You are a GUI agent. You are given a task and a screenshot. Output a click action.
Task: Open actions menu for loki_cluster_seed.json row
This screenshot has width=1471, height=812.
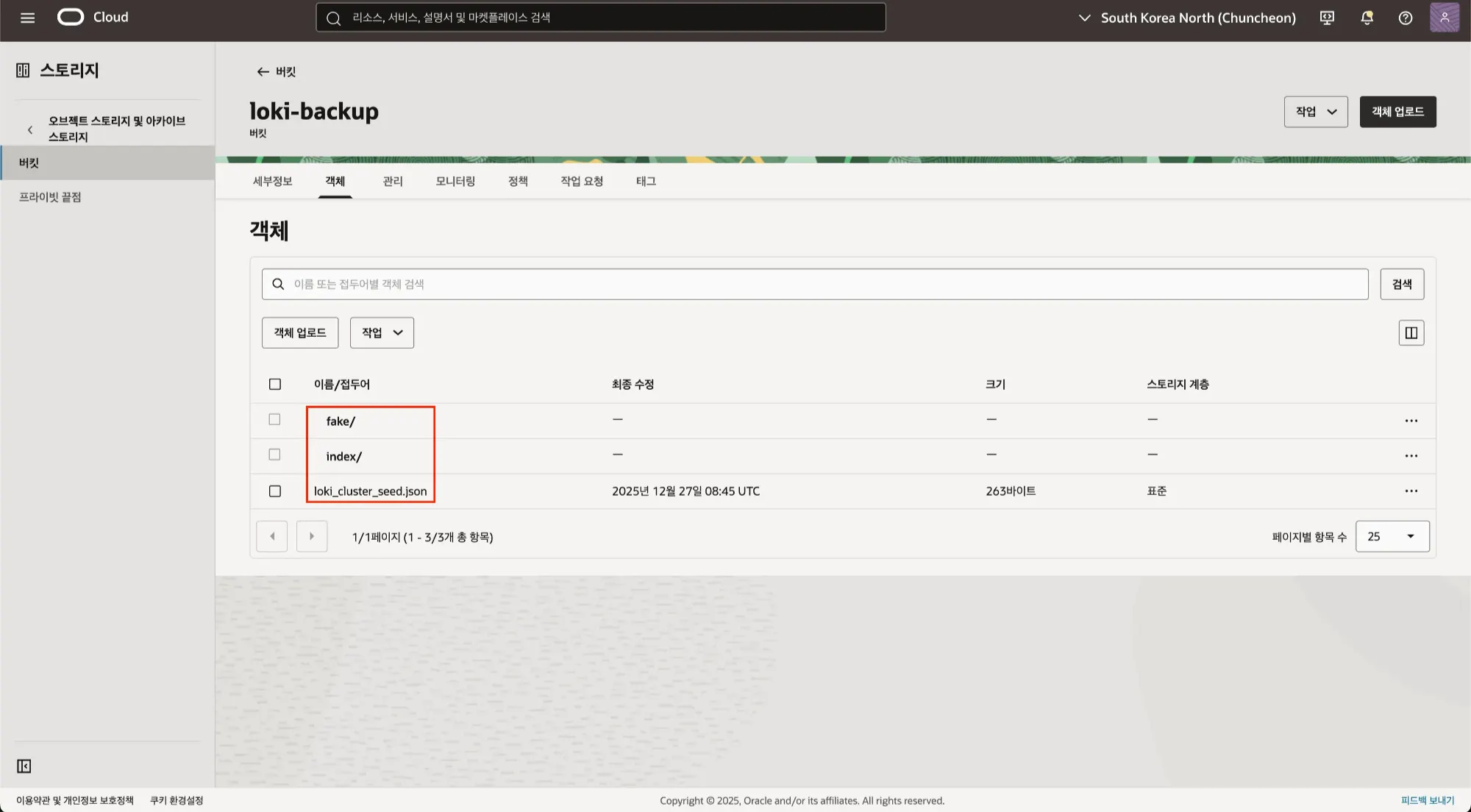tap(1411, 491)
